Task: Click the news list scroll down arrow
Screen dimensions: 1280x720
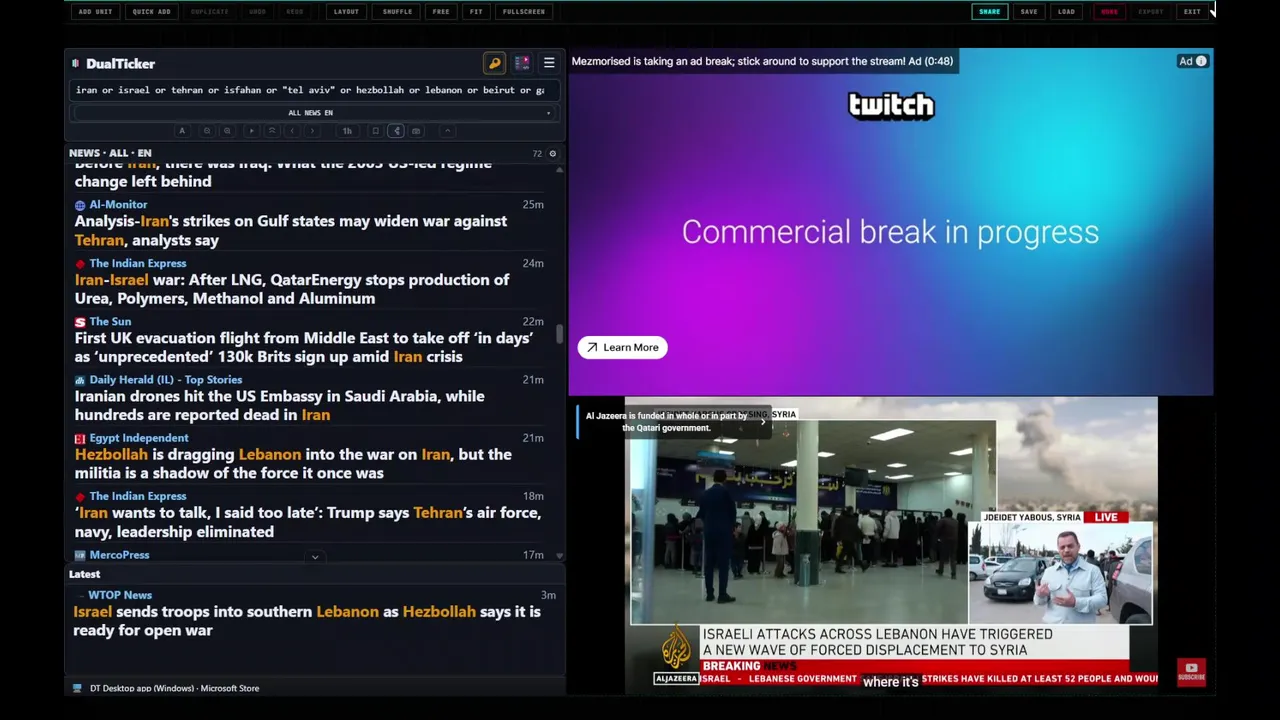Action: [x=559, y=556]
